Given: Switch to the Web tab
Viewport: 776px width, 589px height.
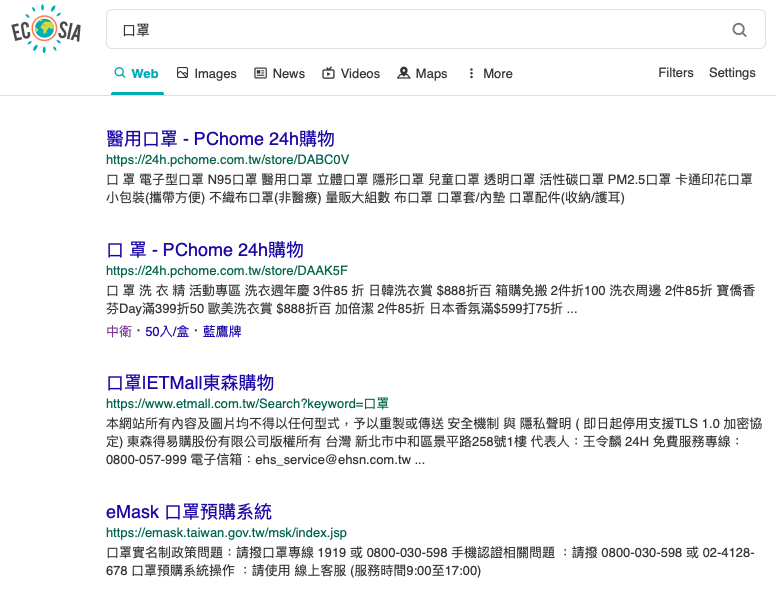Looking at the screenshot, I should click(137, 74).
